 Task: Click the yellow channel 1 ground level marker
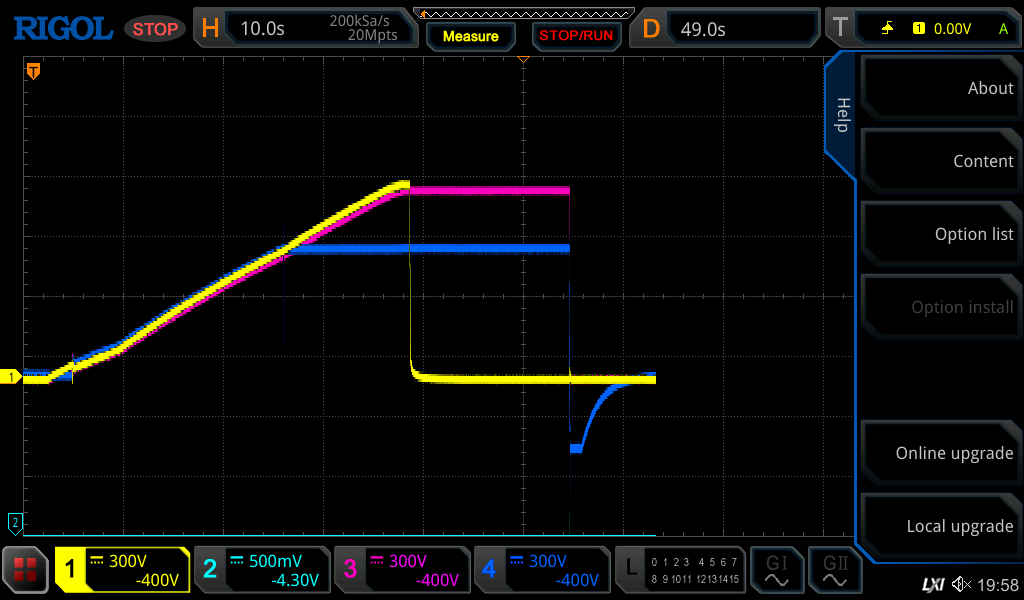coord(13,377)
